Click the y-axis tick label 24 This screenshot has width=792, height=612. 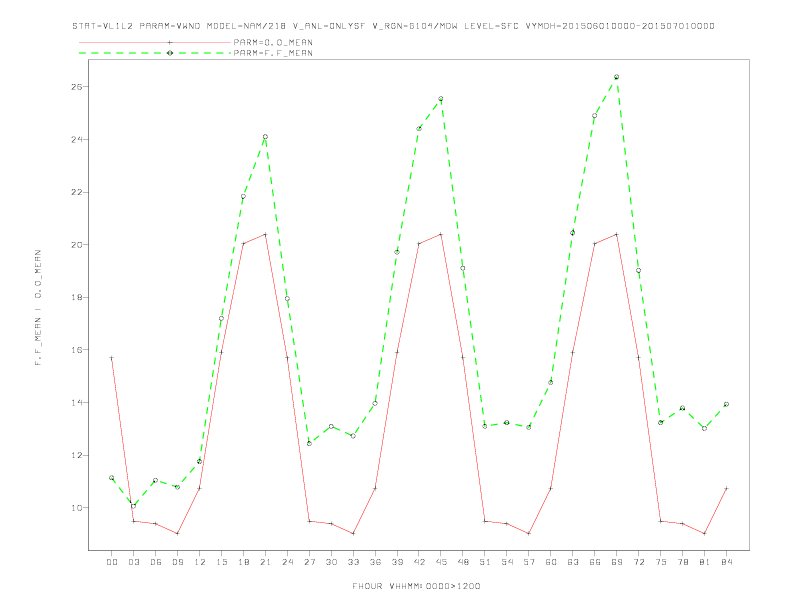click(77, 139)
